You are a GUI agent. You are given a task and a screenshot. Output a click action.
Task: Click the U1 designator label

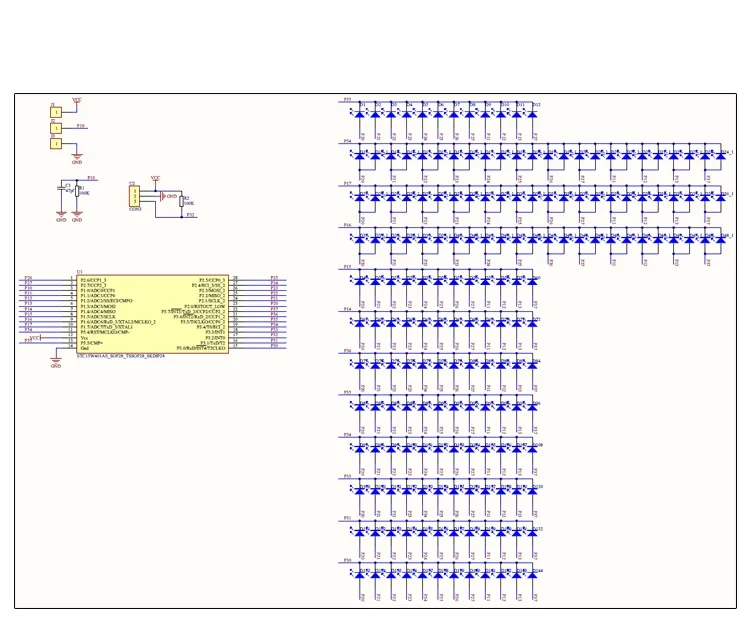point(79,272)
